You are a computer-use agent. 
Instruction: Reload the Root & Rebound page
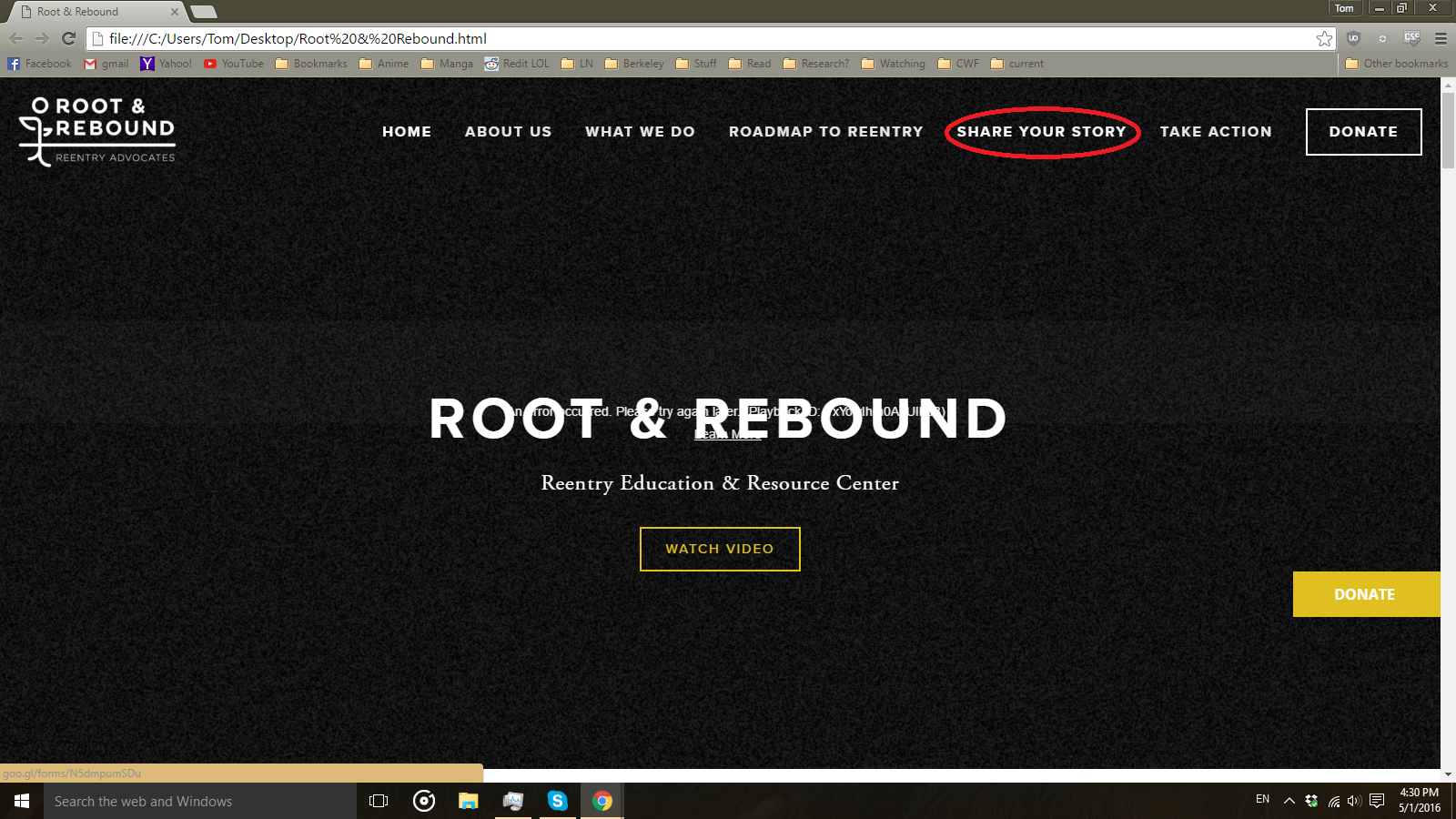68,38
